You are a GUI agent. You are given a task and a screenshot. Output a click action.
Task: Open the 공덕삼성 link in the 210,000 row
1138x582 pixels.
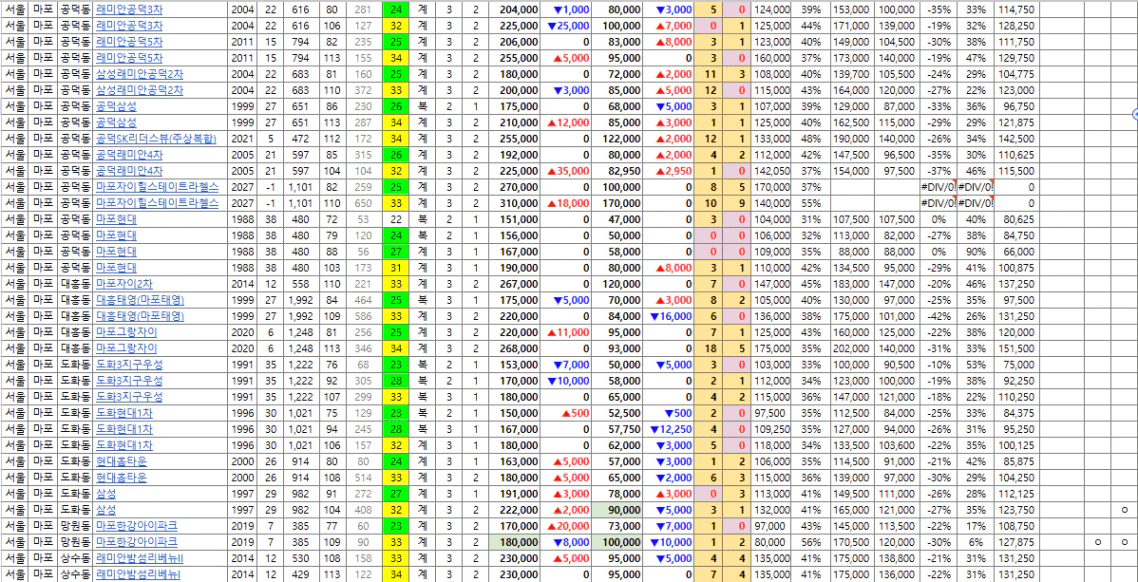tap(116, 122)
